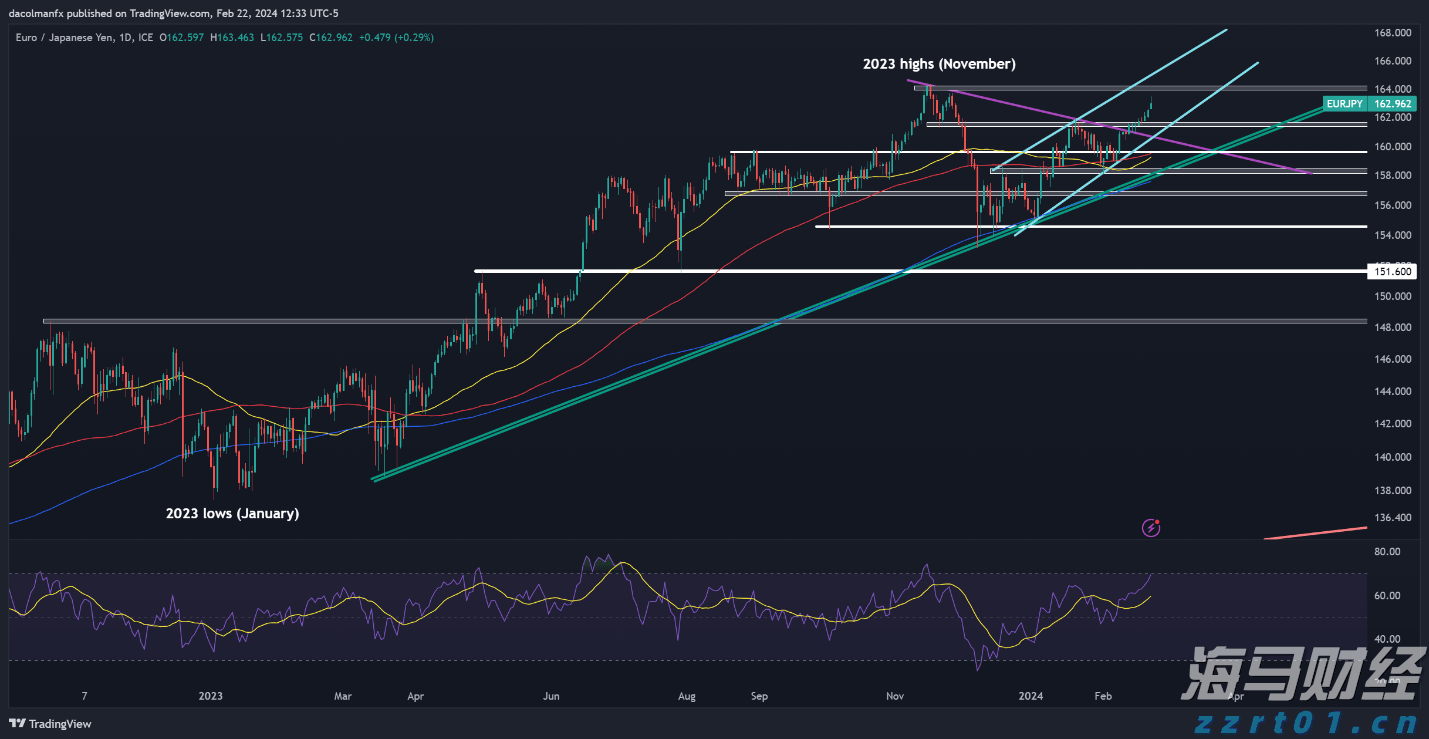Click the Jun label on time axis
Screen dimensions: 1429x739
[551, 696]
